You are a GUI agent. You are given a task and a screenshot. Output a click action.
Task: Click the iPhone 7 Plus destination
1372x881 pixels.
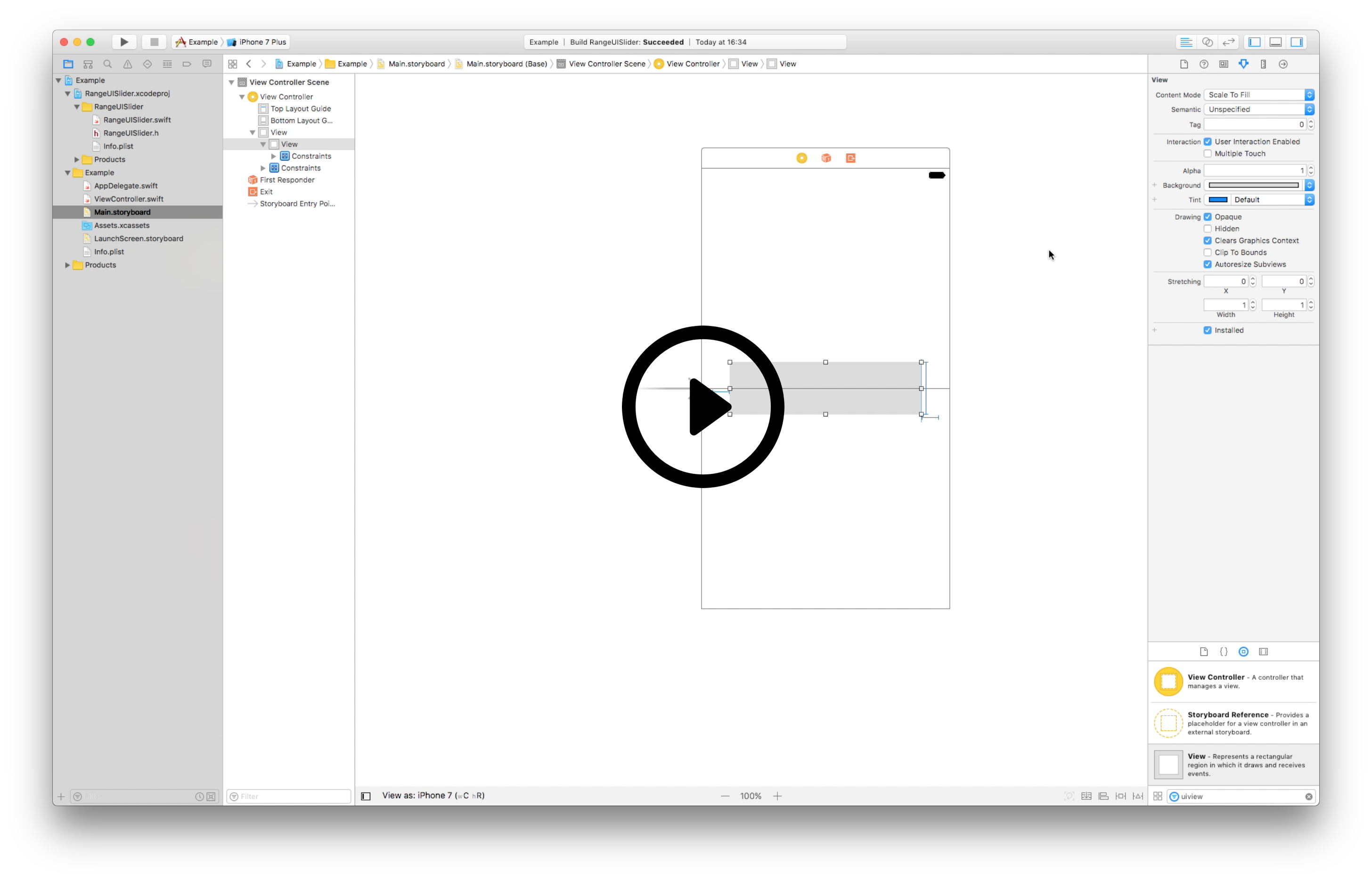[262, 42]
